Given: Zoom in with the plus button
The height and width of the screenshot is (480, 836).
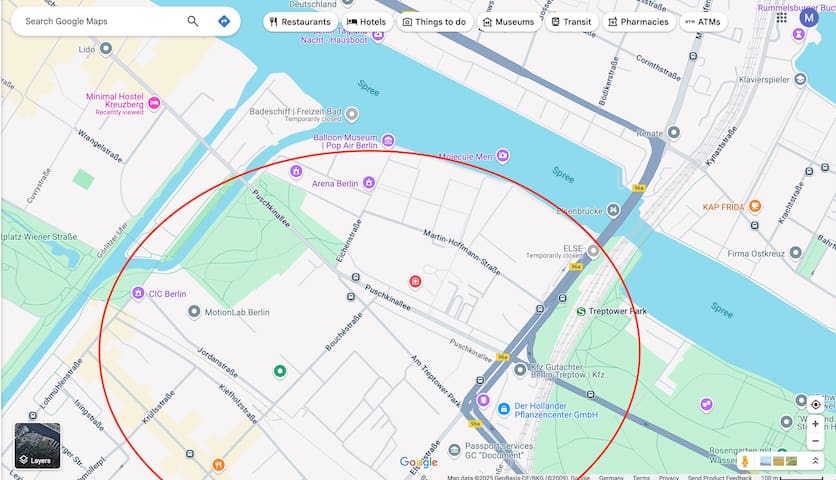Looking at the screenshot, I should [x=816, y=424].
